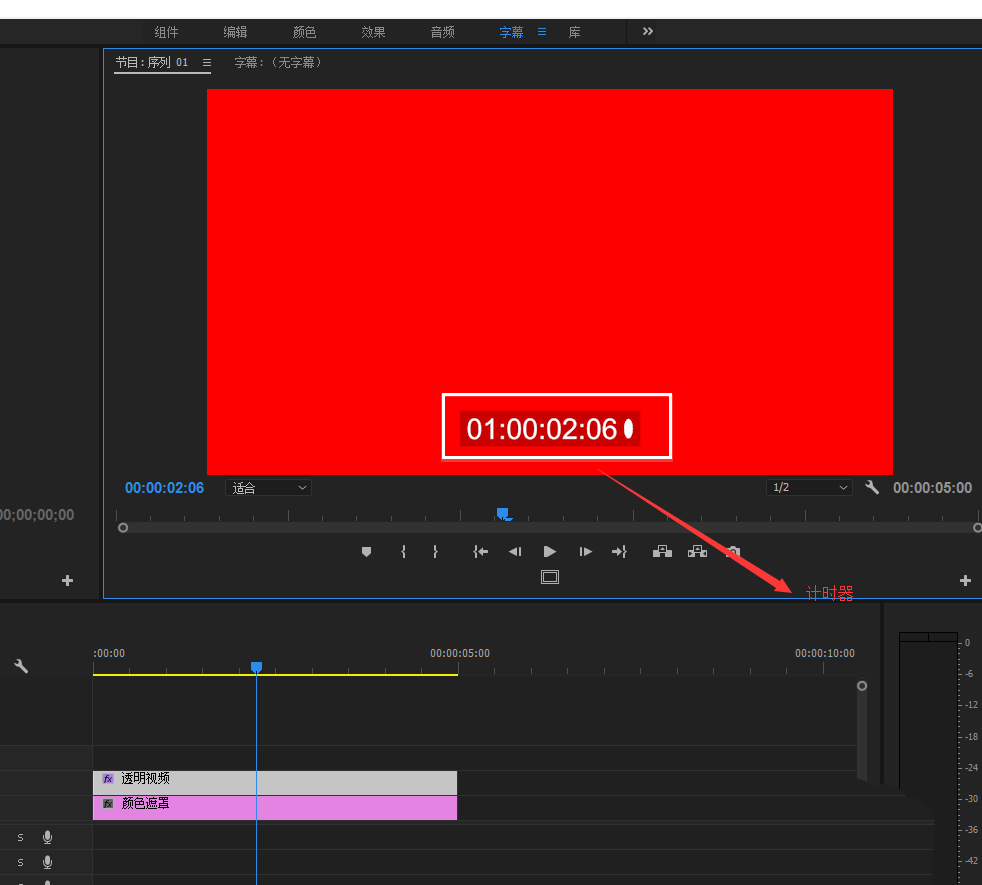Click the timeline display settings wrench icon

pos(21,666)
